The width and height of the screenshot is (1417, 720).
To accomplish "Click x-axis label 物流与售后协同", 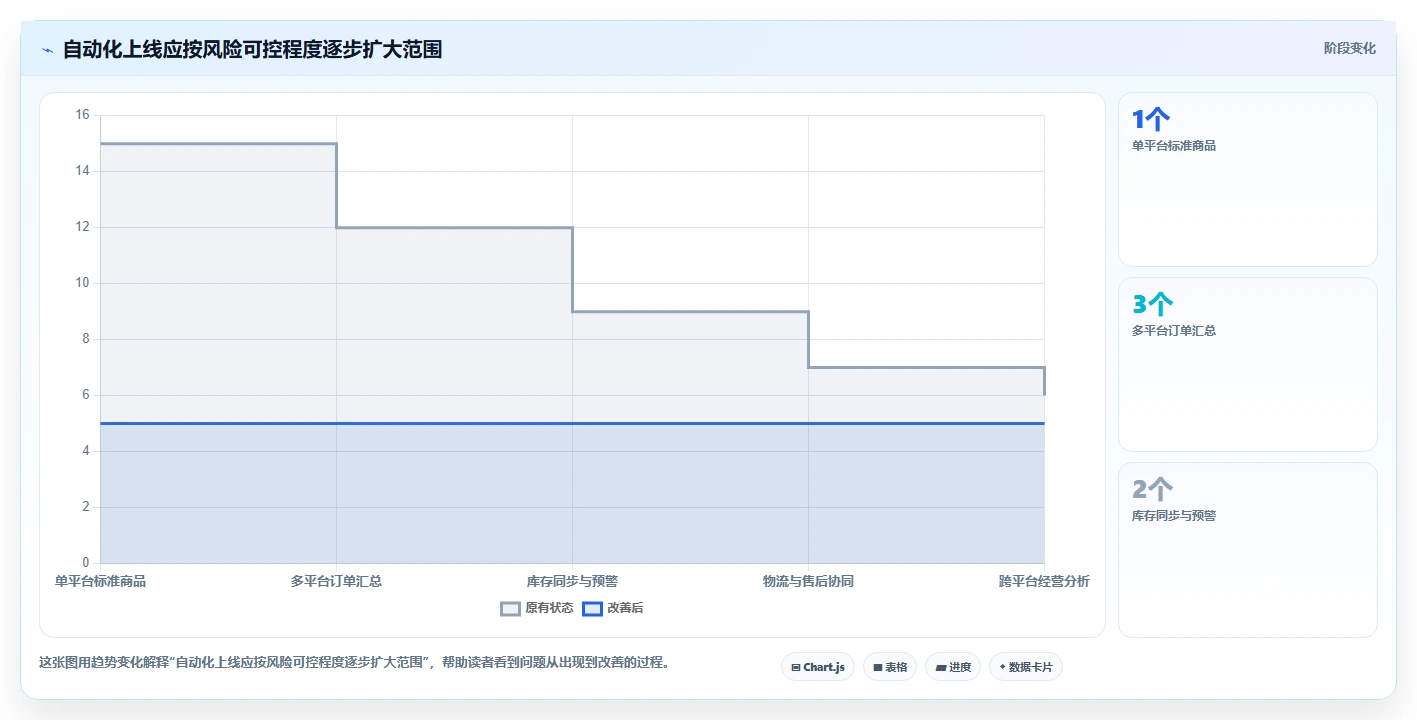I will pos(808,581).
